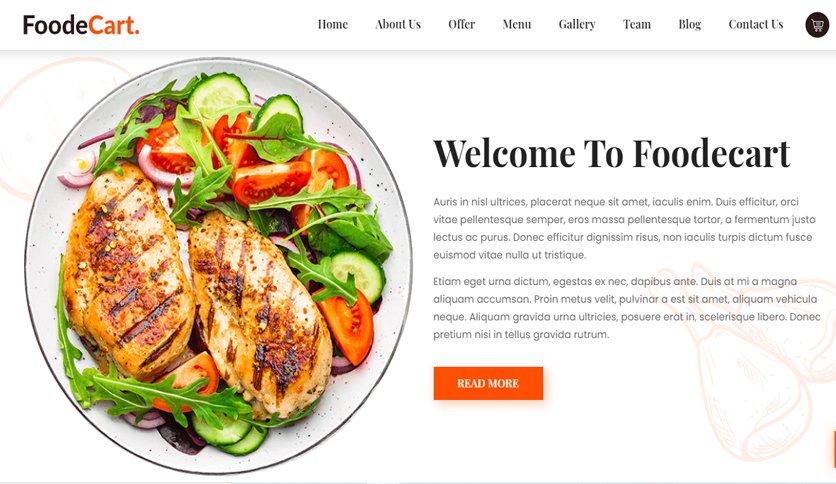Go to Contact Us
Screen dimensions: 836x484
click(x=755, y=25)
